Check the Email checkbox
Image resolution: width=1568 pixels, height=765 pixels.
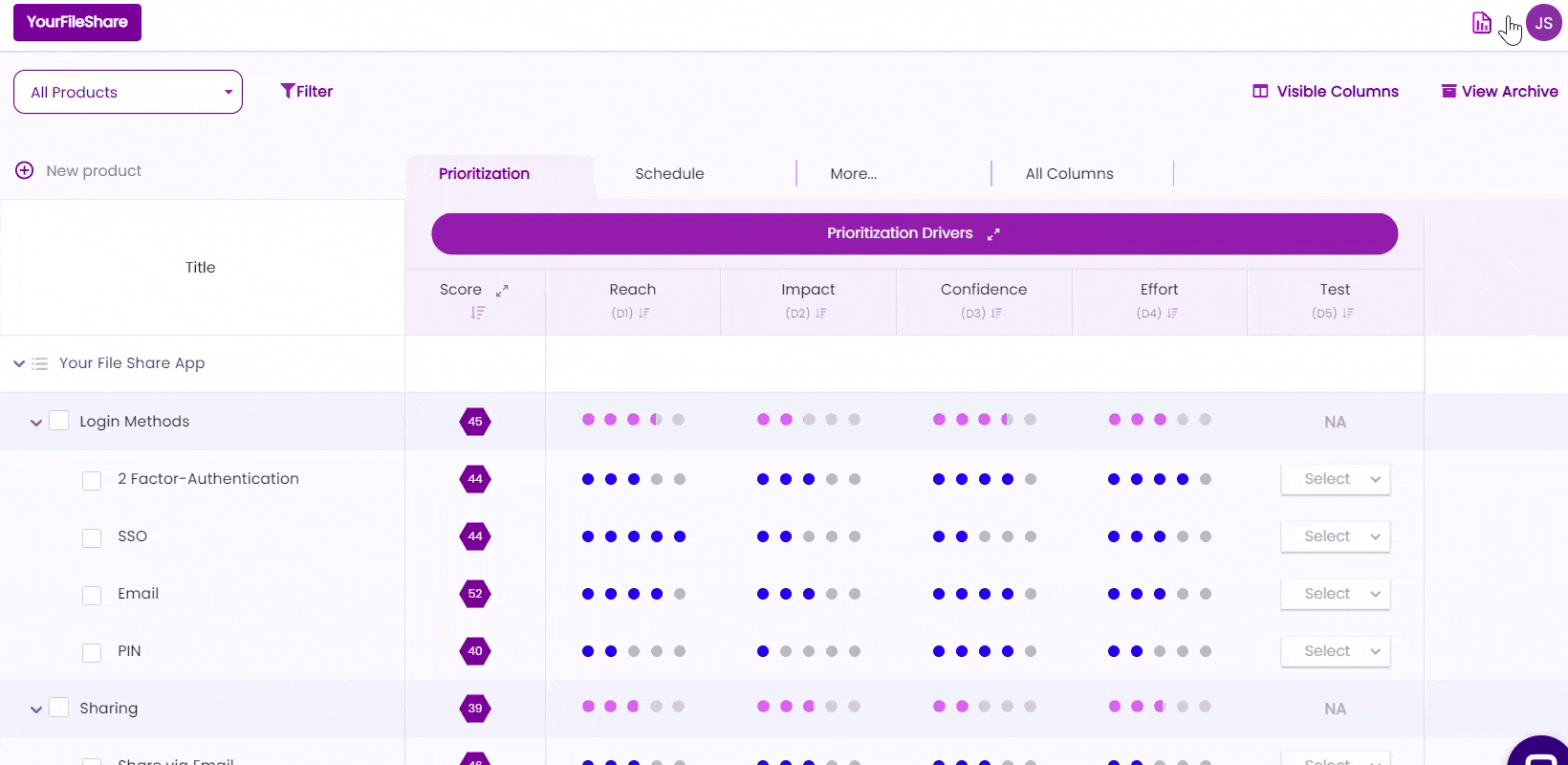pos(92,595)
